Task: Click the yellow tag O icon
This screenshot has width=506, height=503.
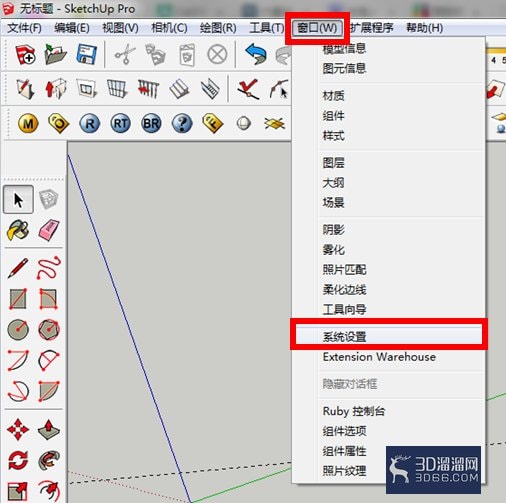Action: (59, 124)
